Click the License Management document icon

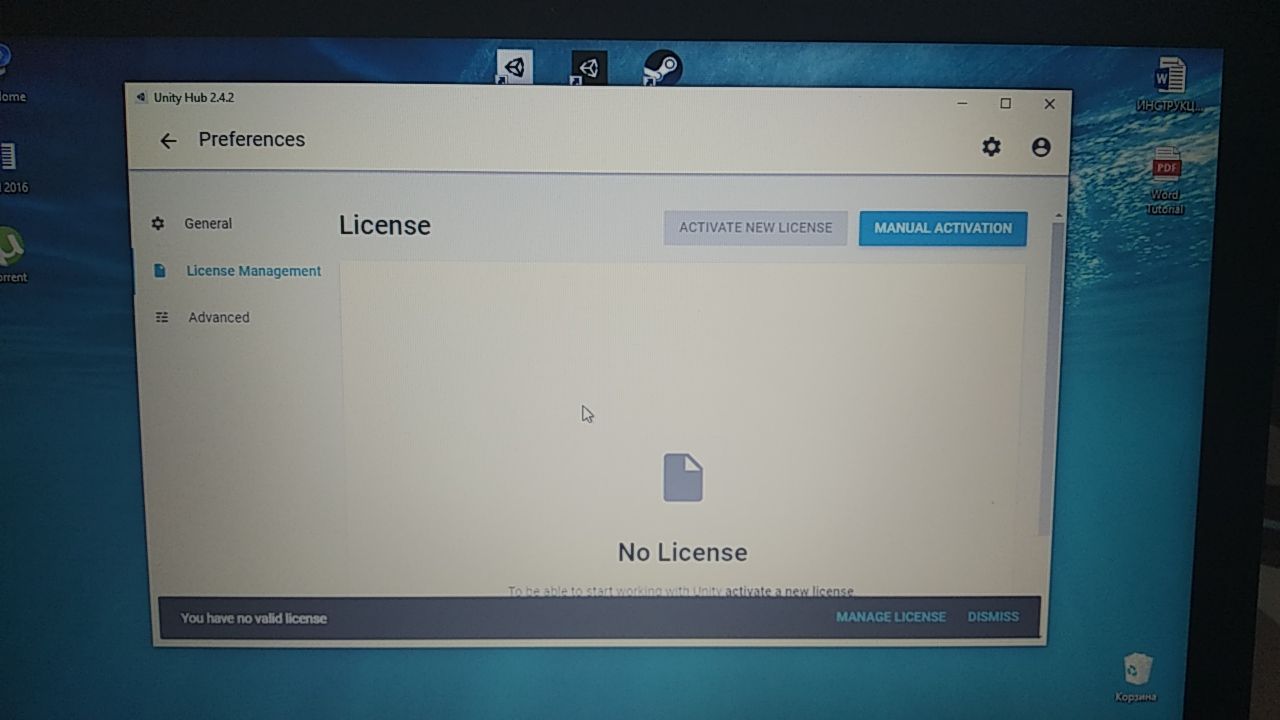point(159,271)
